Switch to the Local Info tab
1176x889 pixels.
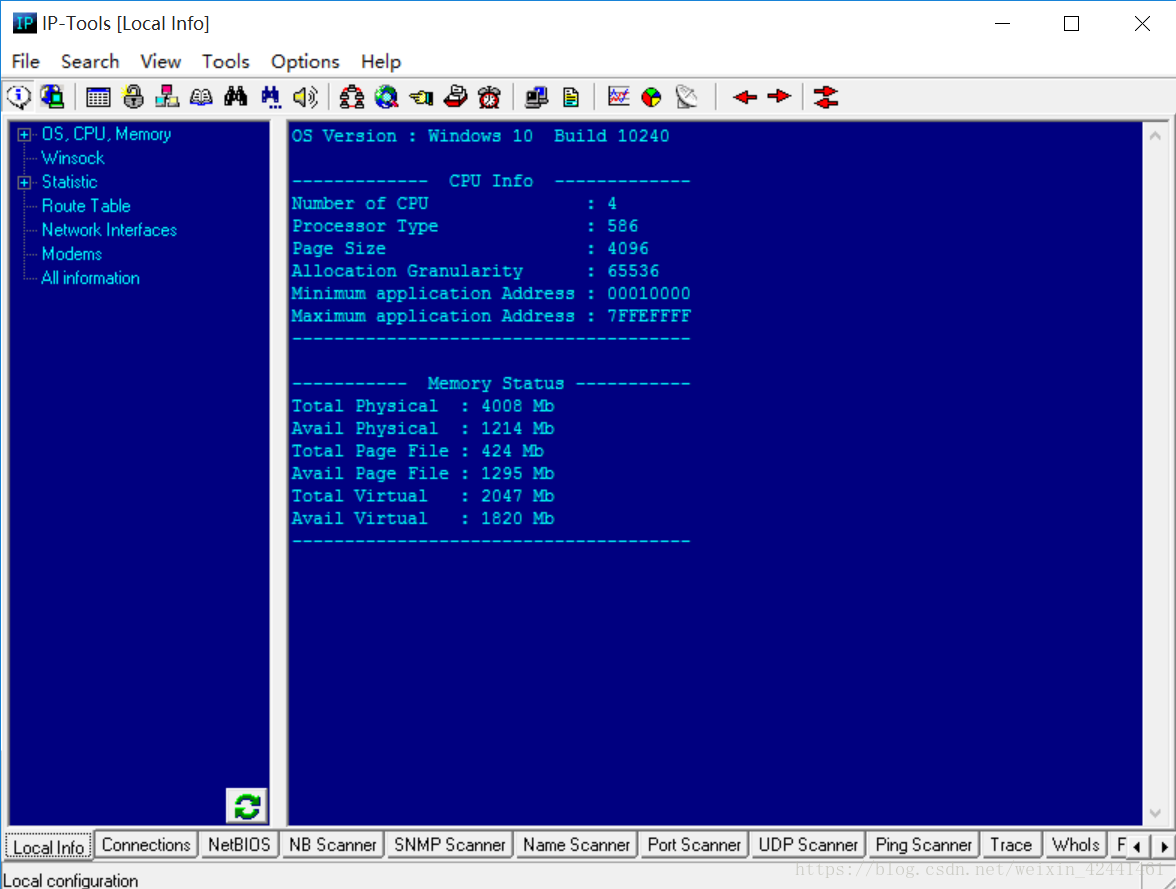(49, 847)
